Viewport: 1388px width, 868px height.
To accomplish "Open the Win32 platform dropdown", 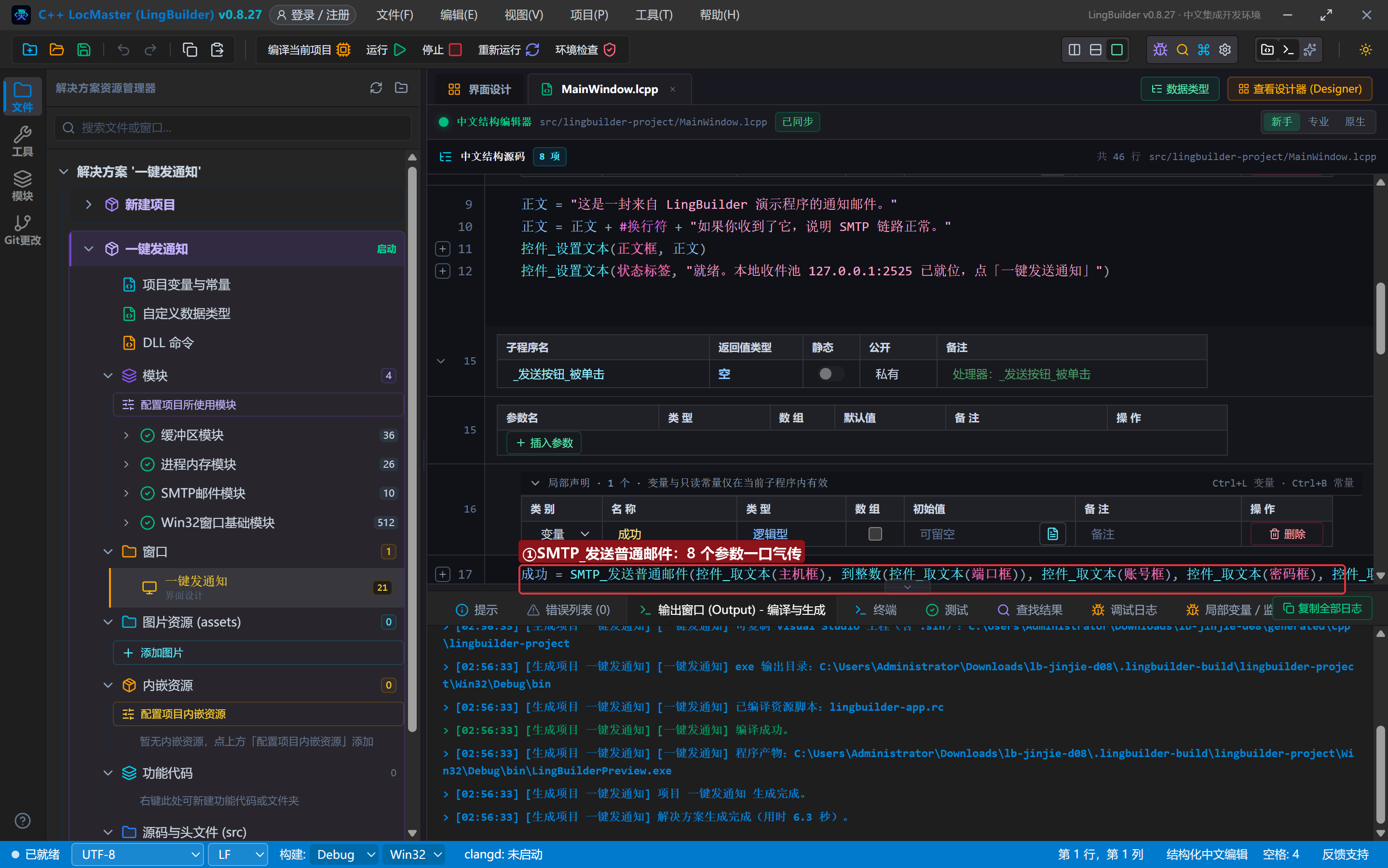I will (415, 854).
